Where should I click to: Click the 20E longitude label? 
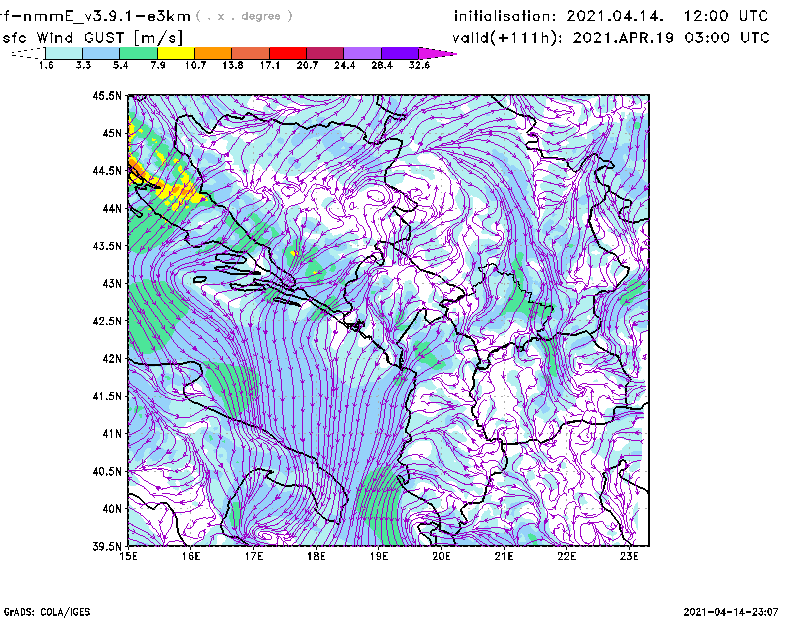pos(441,556)
